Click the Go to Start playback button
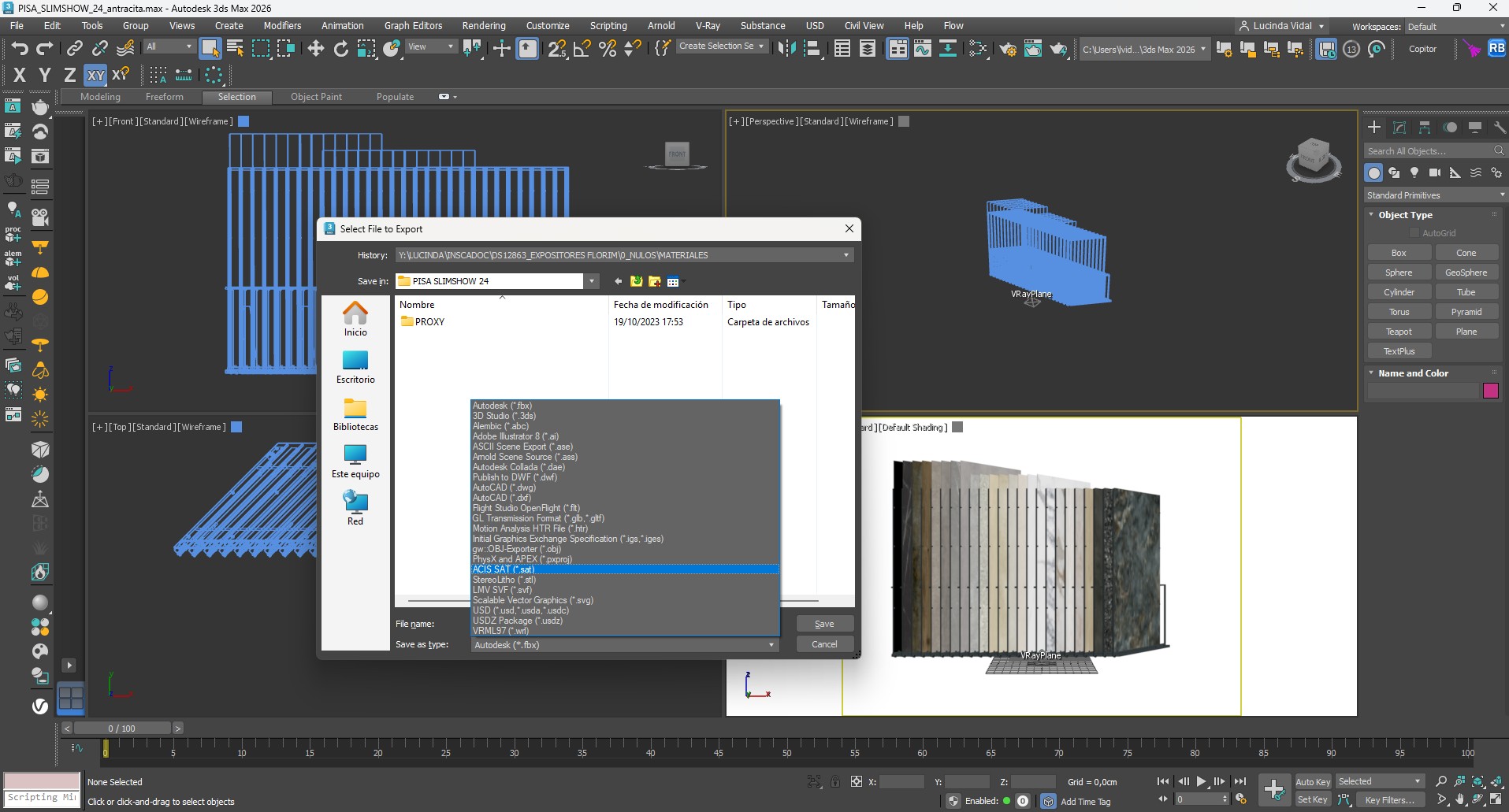Image resolution: width=1509 pixels, height=812 pixels. (x=1163, y=781)
